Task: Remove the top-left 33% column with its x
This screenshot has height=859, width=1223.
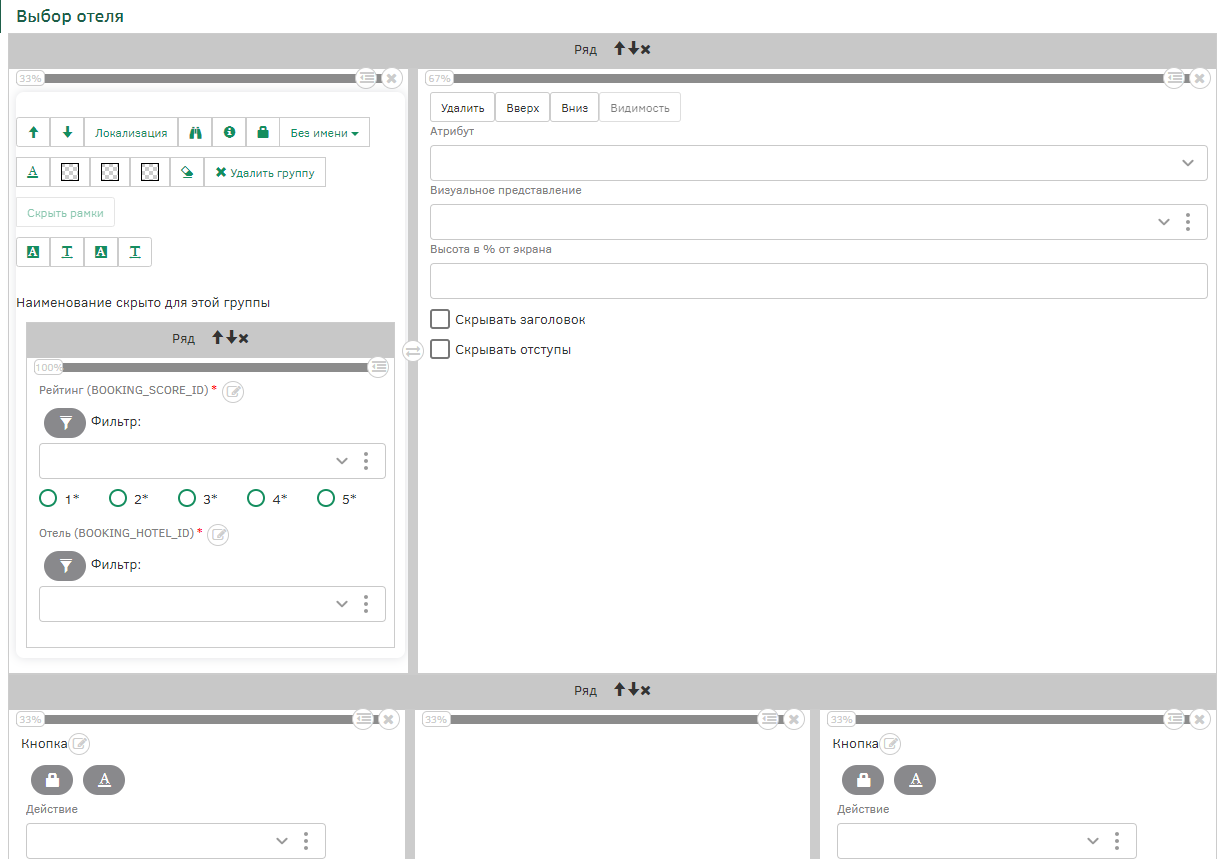Action: [391, 77]
